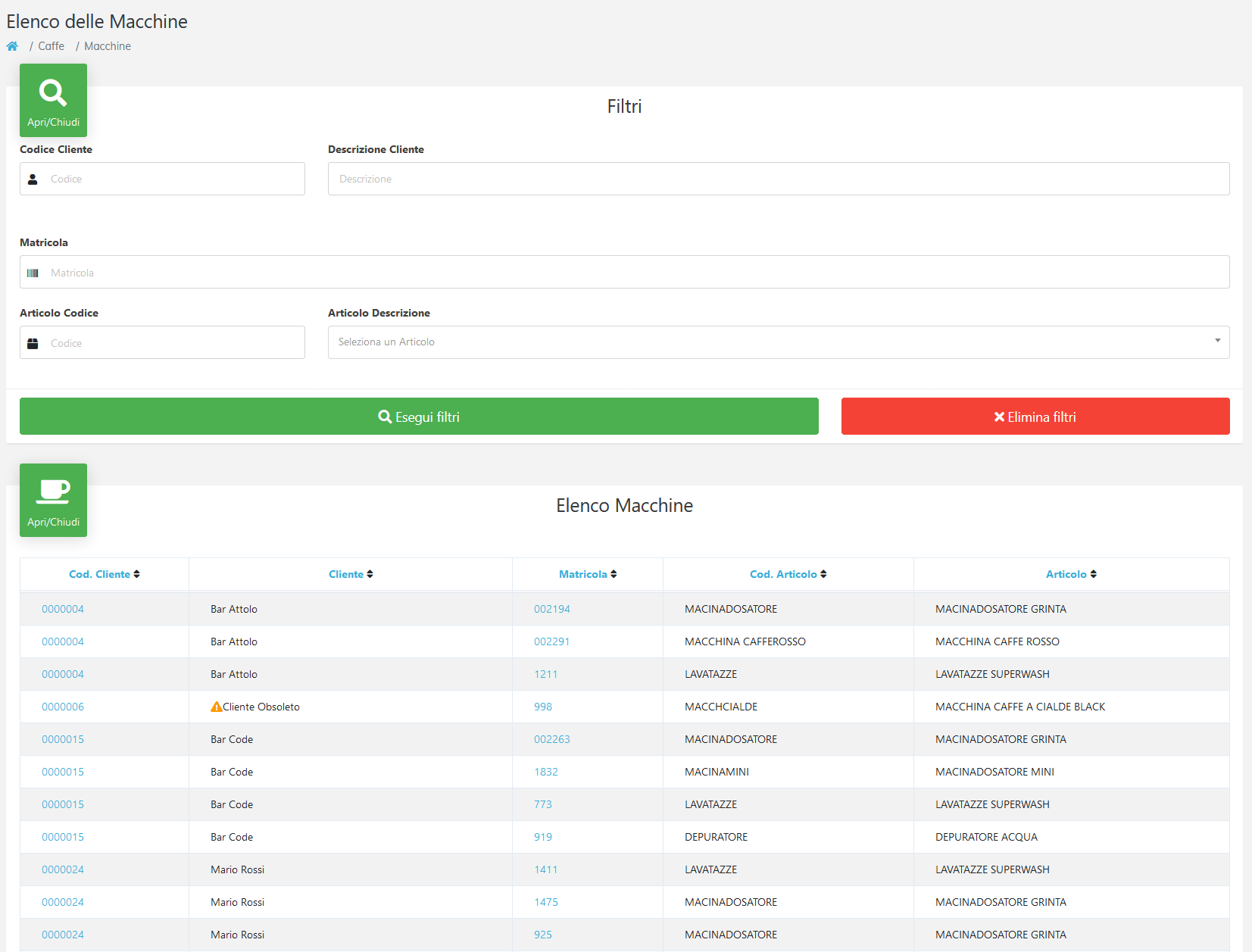Click the red Elimina filtri button
This screenshot has height=952, width=1252.
point(1035,417)
